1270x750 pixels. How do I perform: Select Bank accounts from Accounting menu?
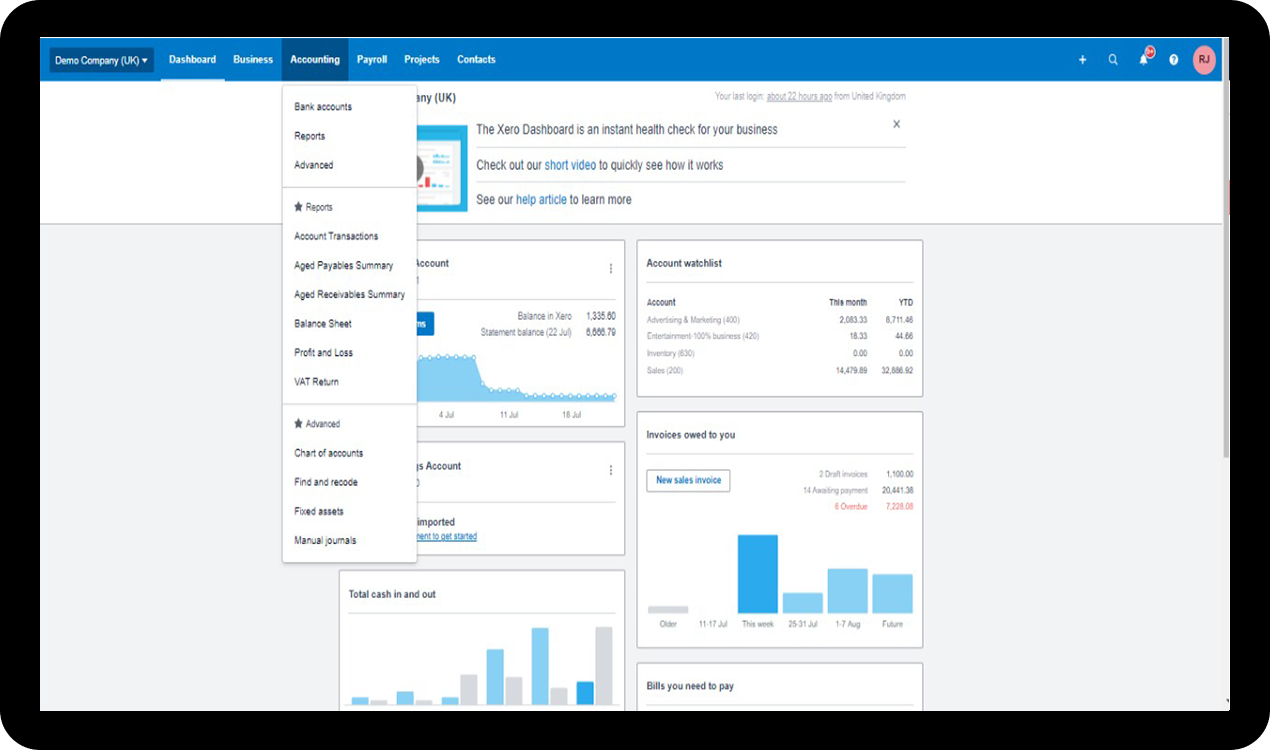tap(323, 107)
